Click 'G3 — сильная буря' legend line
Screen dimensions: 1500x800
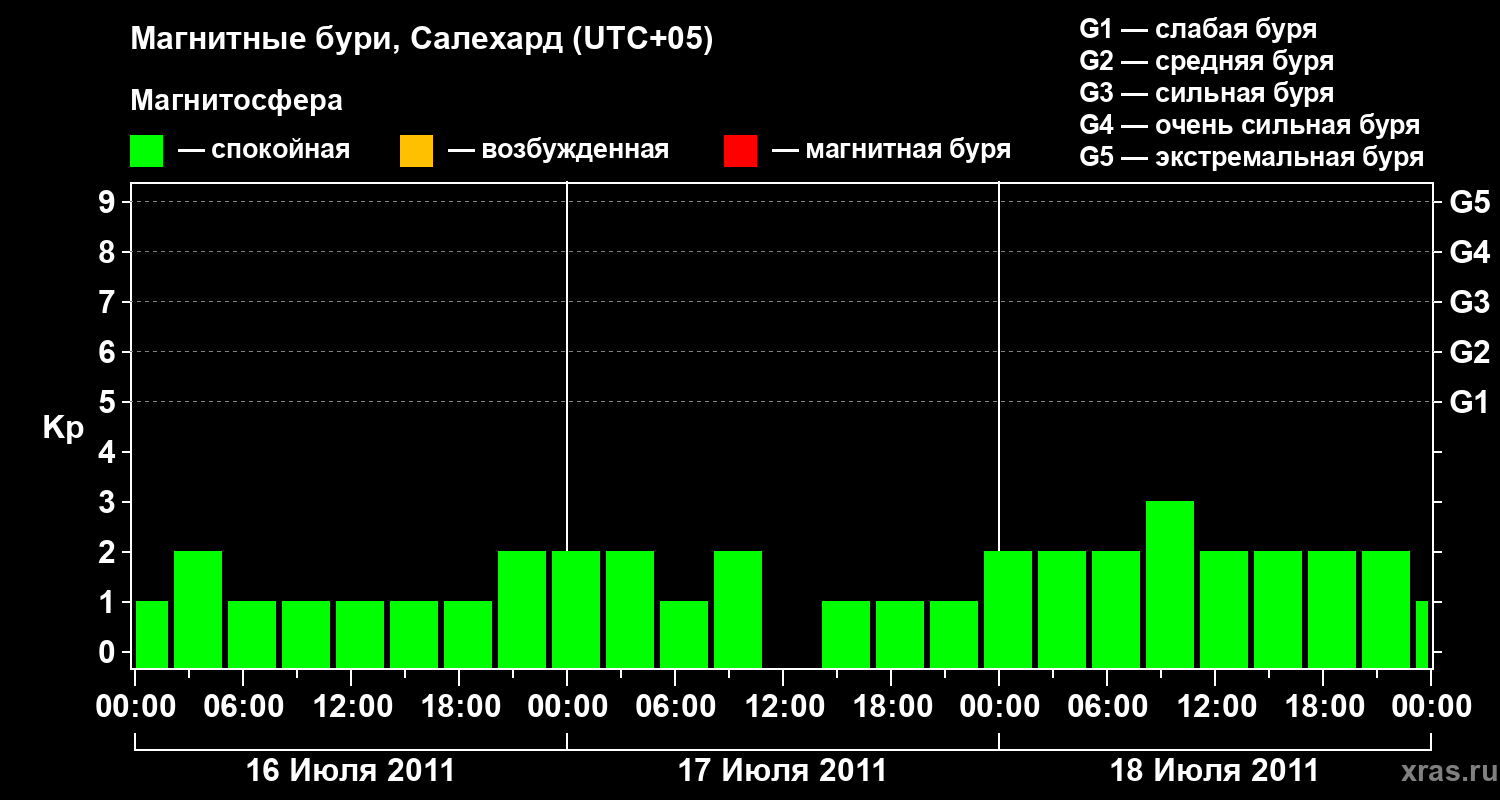pyautogui.click(x=1206, y=93)
